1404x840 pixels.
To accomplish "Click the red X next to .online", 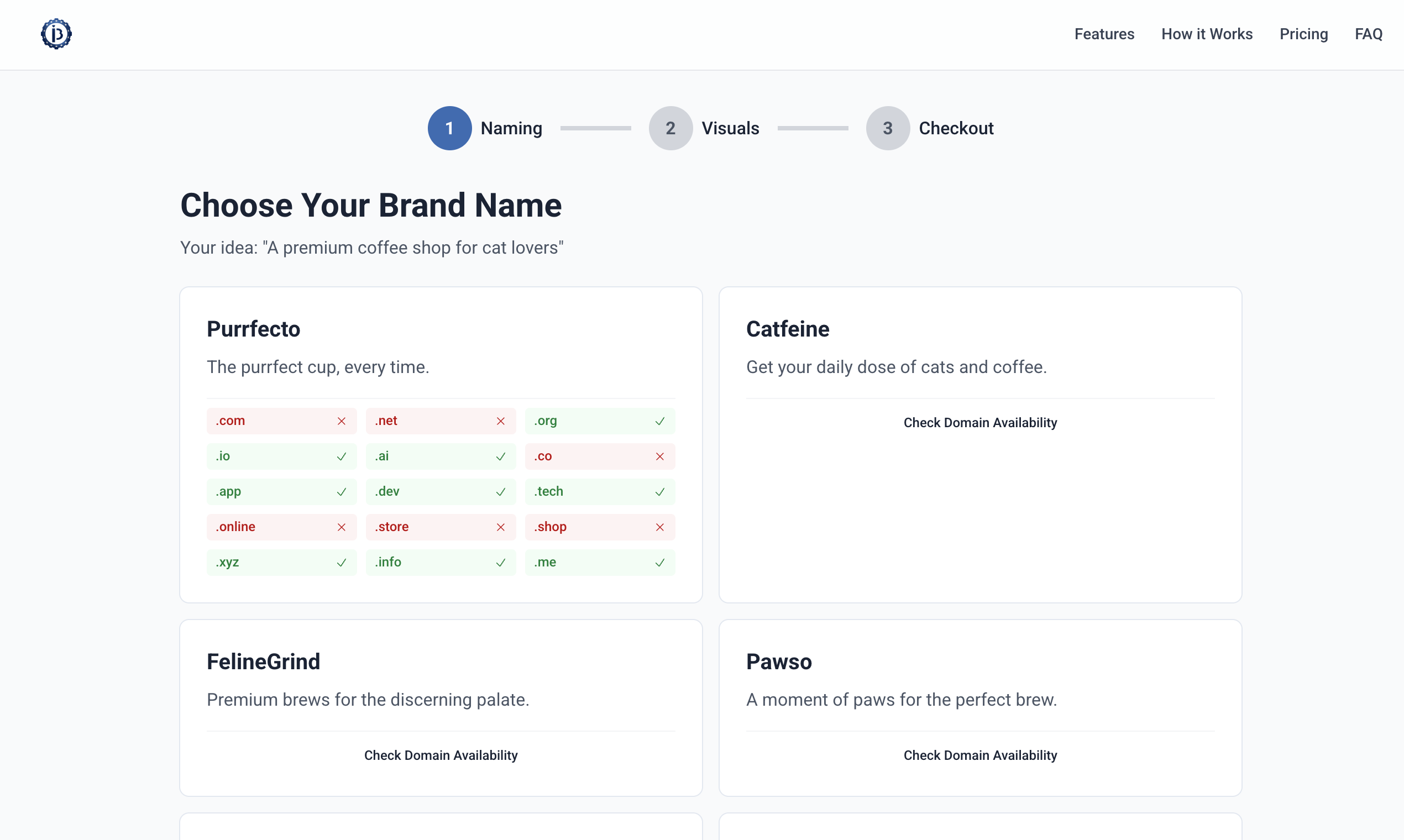I will 342,527.
